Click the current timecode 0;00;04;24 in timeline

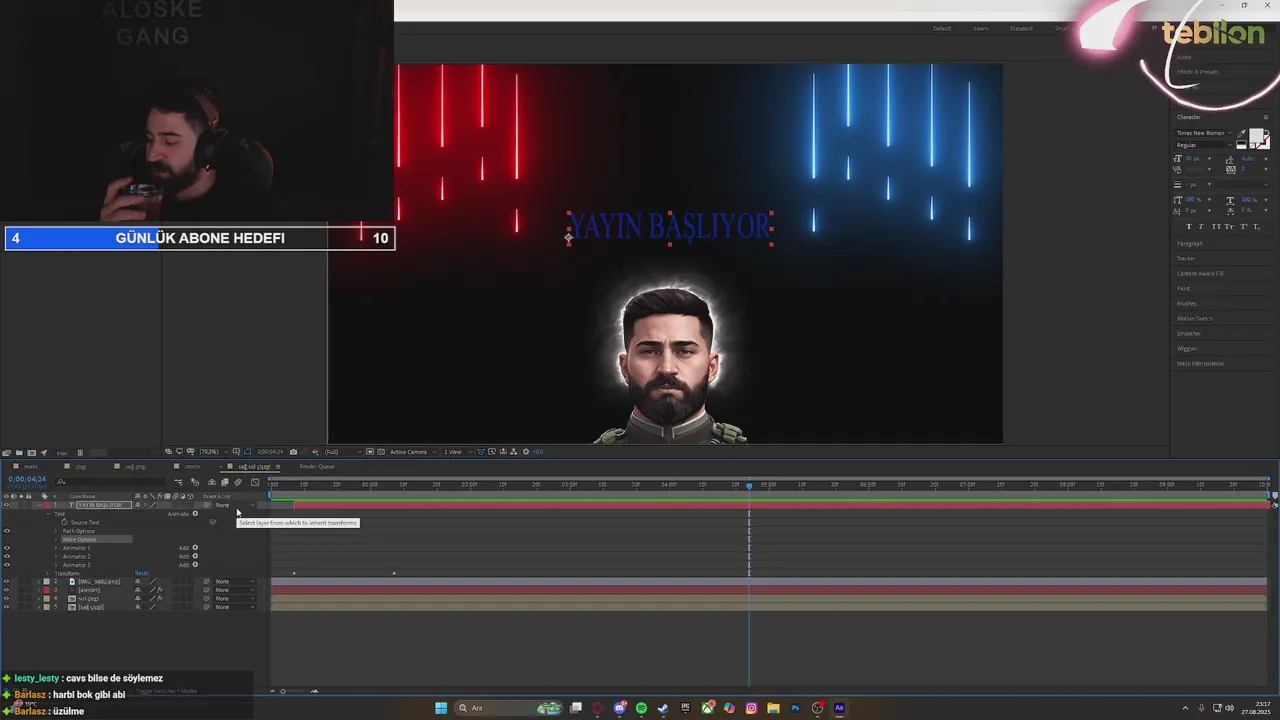27,480
